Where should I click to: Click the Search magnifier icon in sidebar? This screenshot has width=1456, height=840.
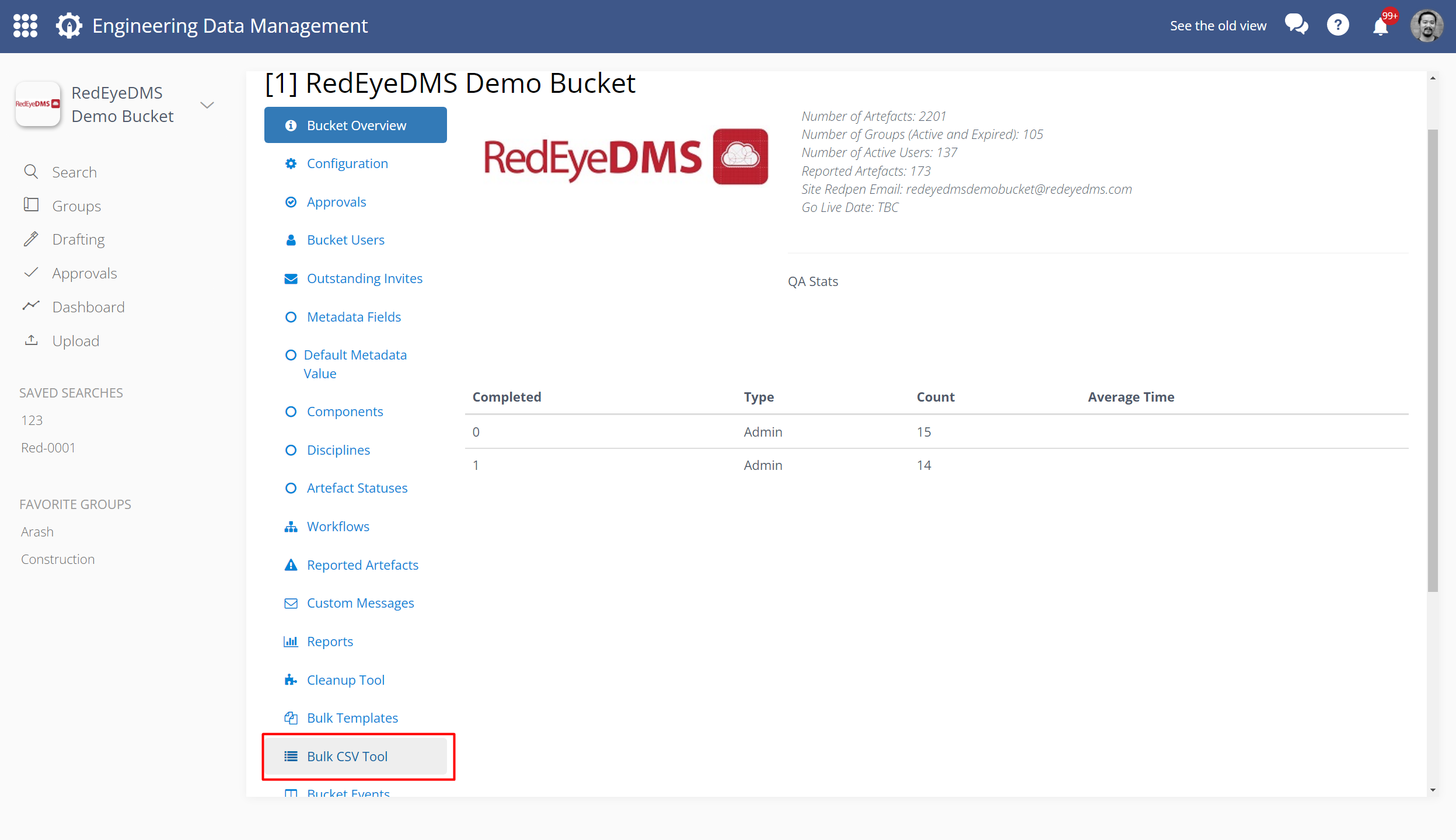(31, 172)
